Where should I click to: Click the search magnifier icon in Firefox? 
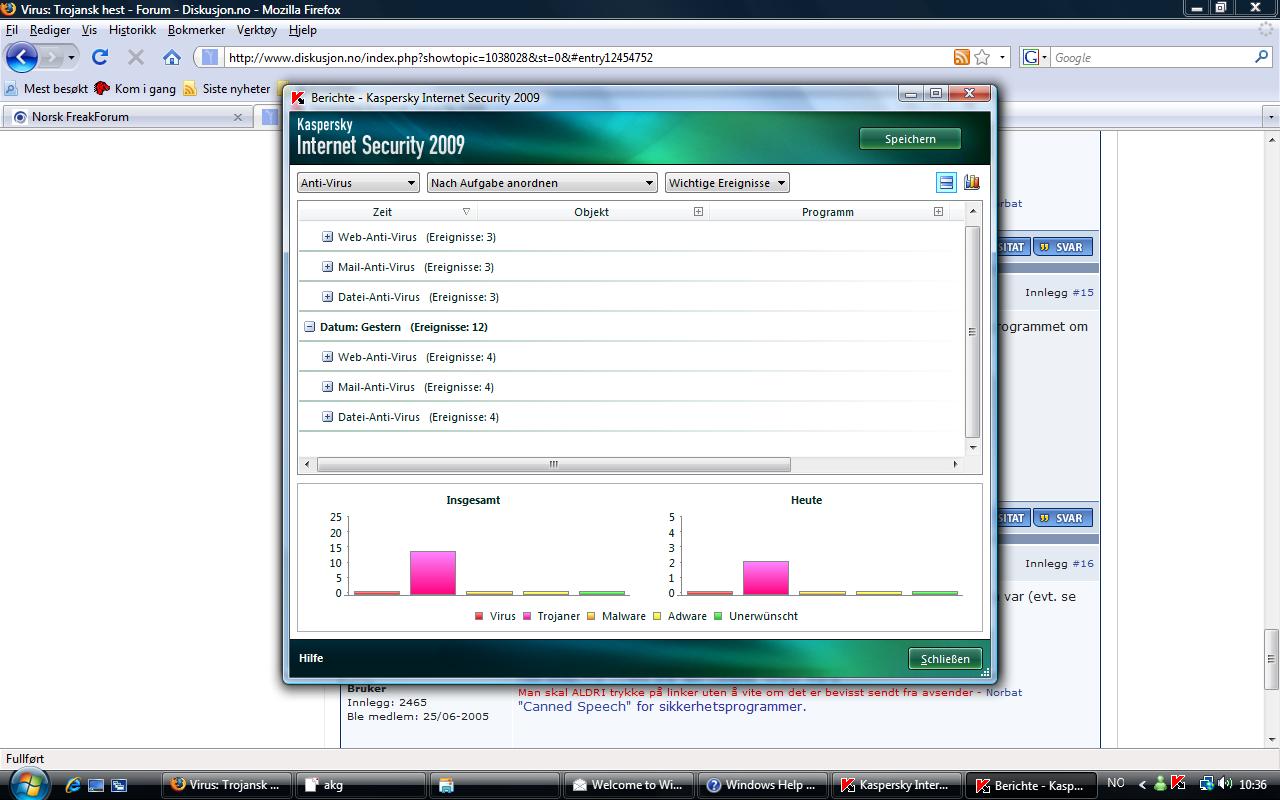[x=1263, y=57]
